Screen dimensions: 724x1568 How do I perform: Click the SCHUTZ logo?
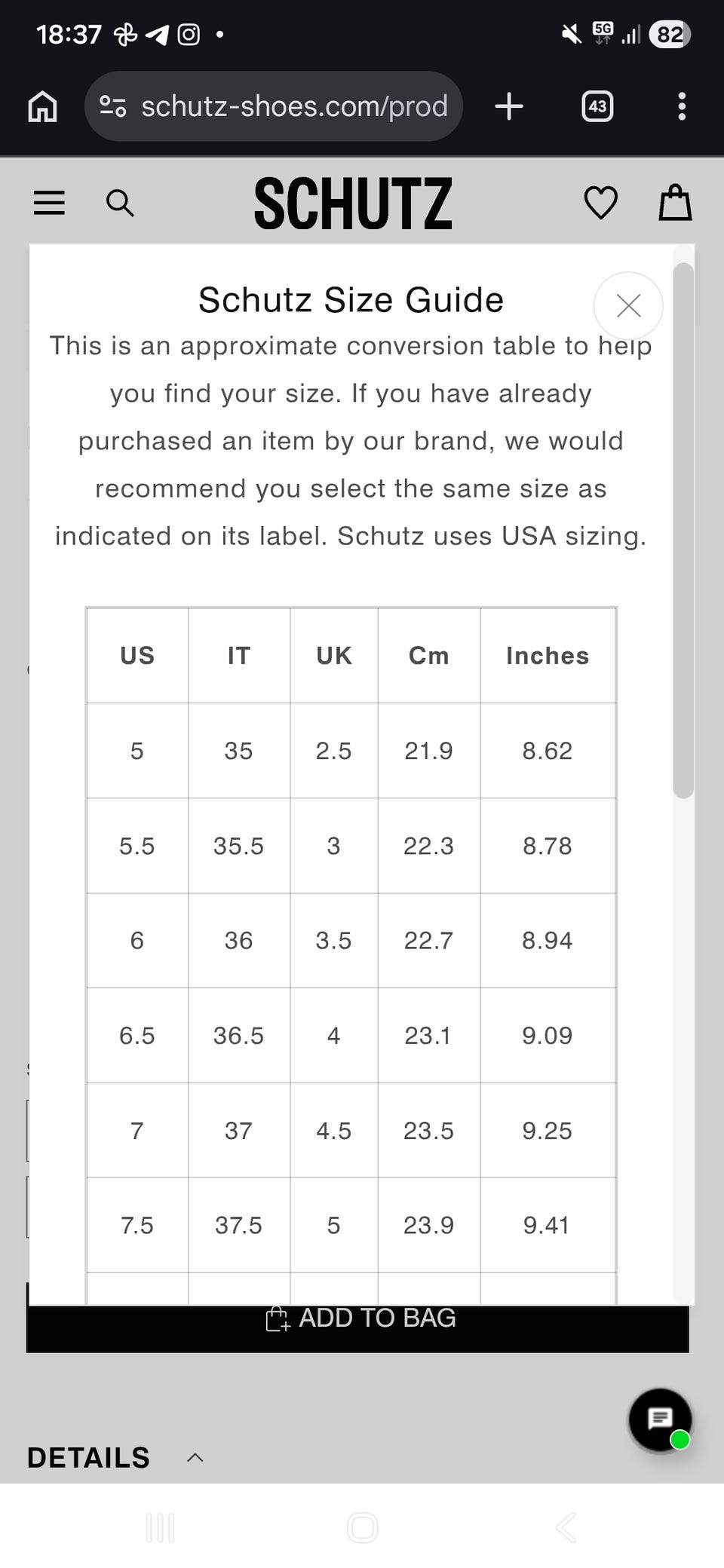point(353,204)
